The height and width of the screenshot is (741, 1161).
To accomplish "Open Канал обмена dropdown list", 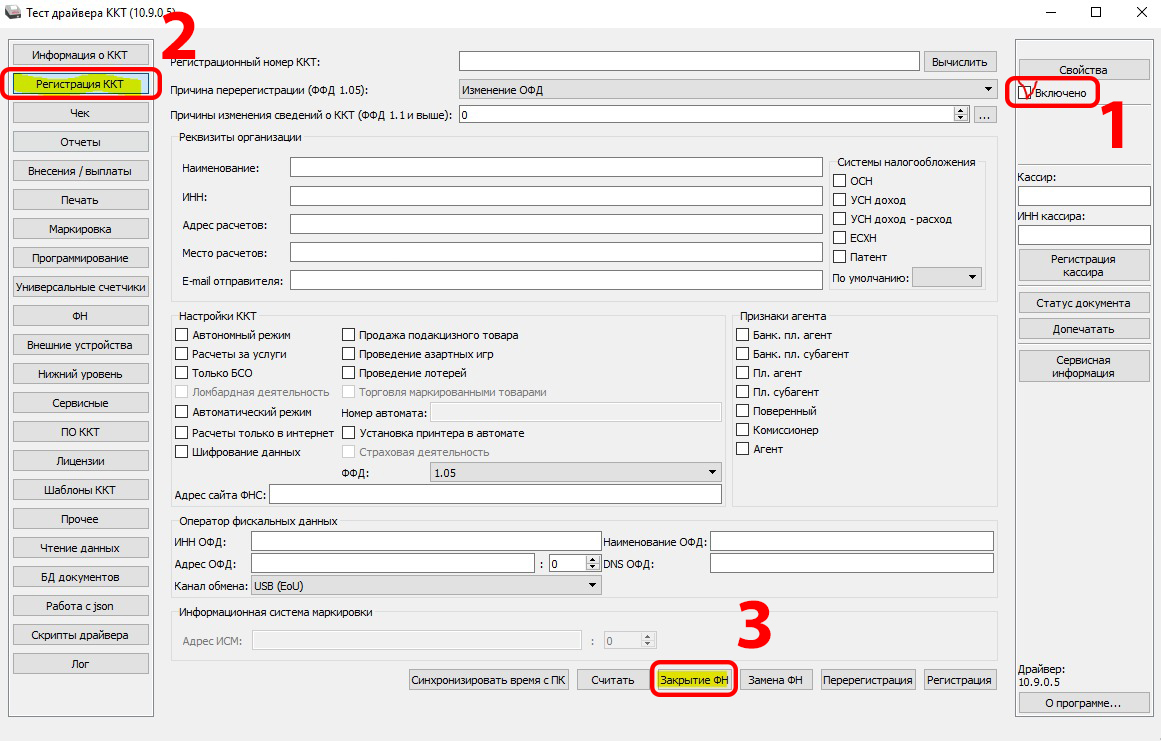I will point(593,585).
